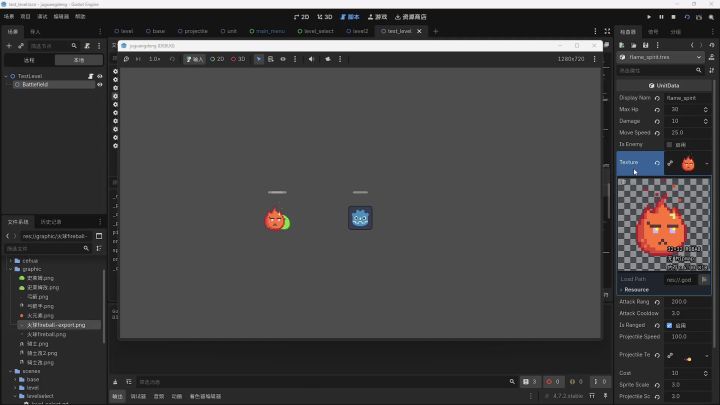Switch to Script workspace
The image size is (720, 405).
click(350, 17)
